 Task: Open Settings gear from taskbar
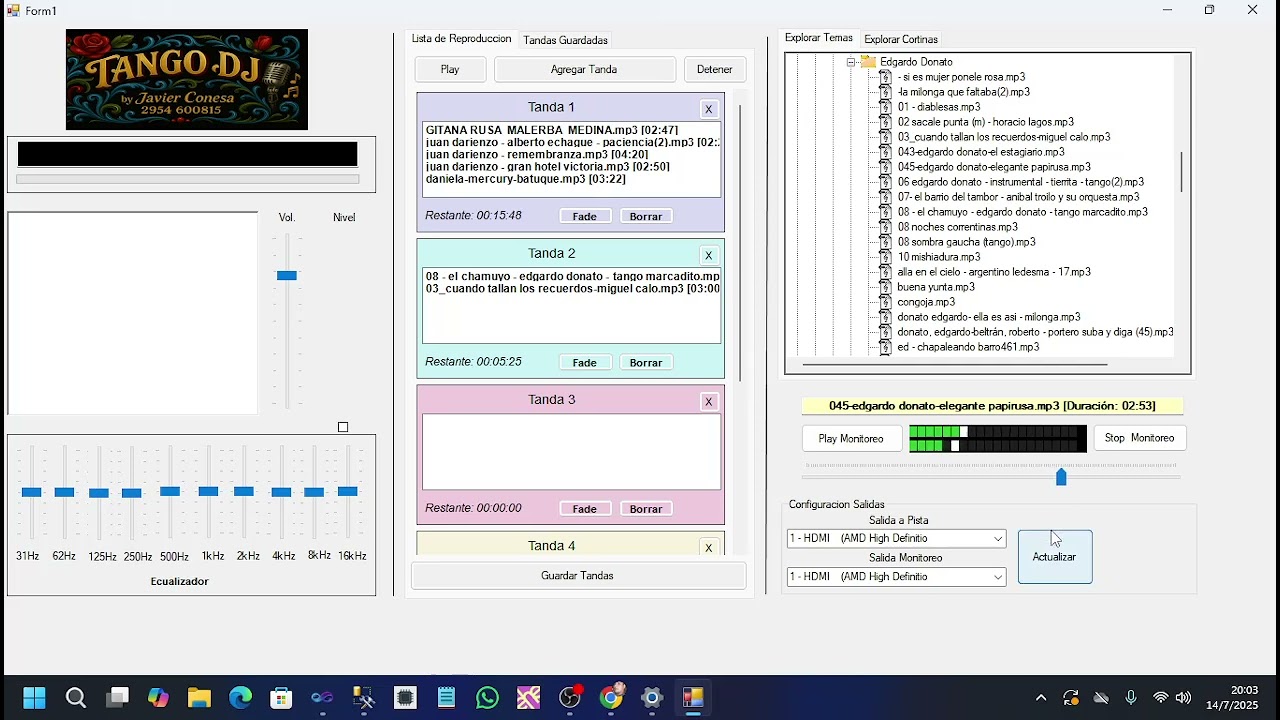click(652, 698)
